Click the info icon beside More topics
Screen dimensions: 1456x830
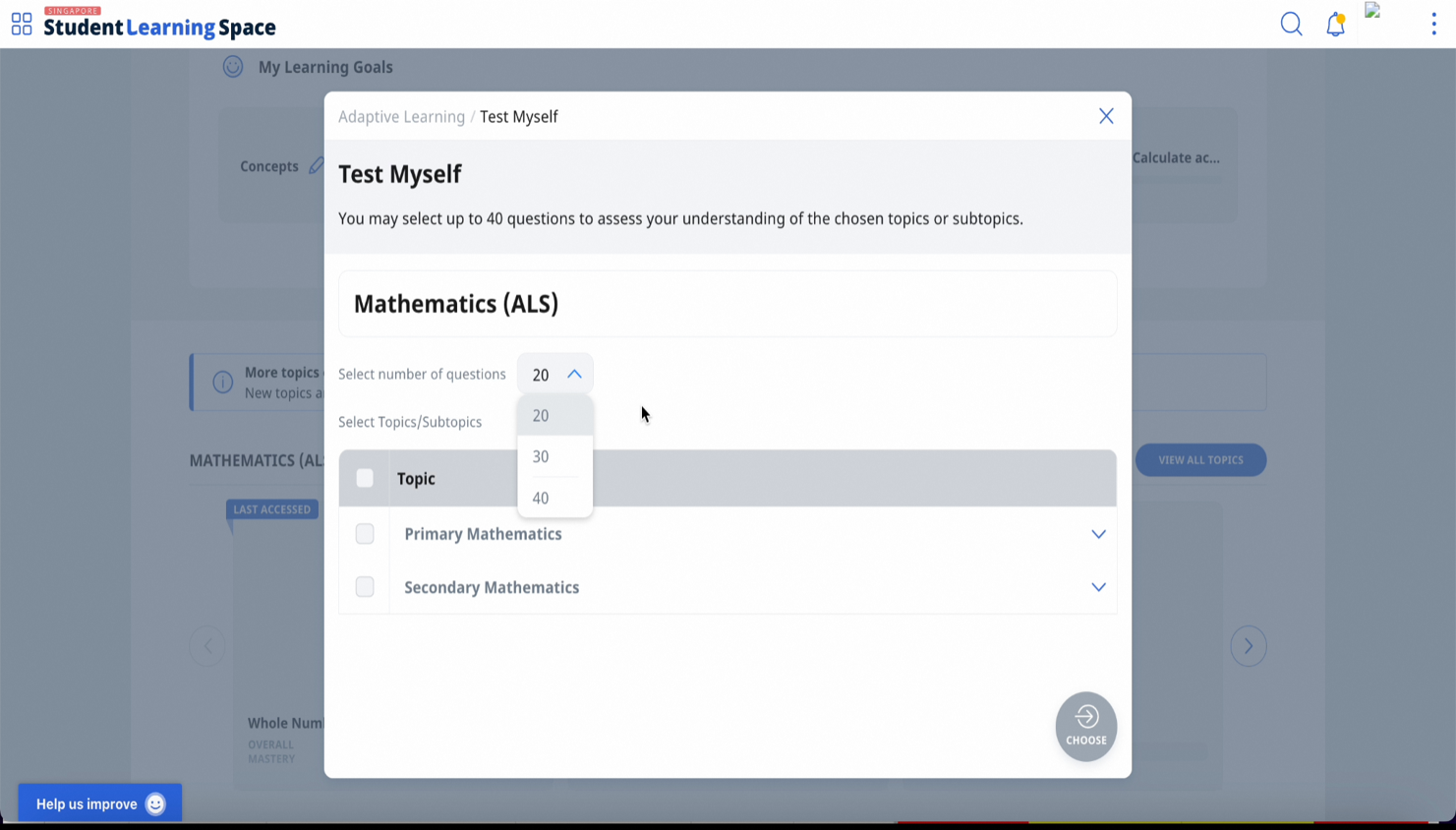click(x=222, y=382)
